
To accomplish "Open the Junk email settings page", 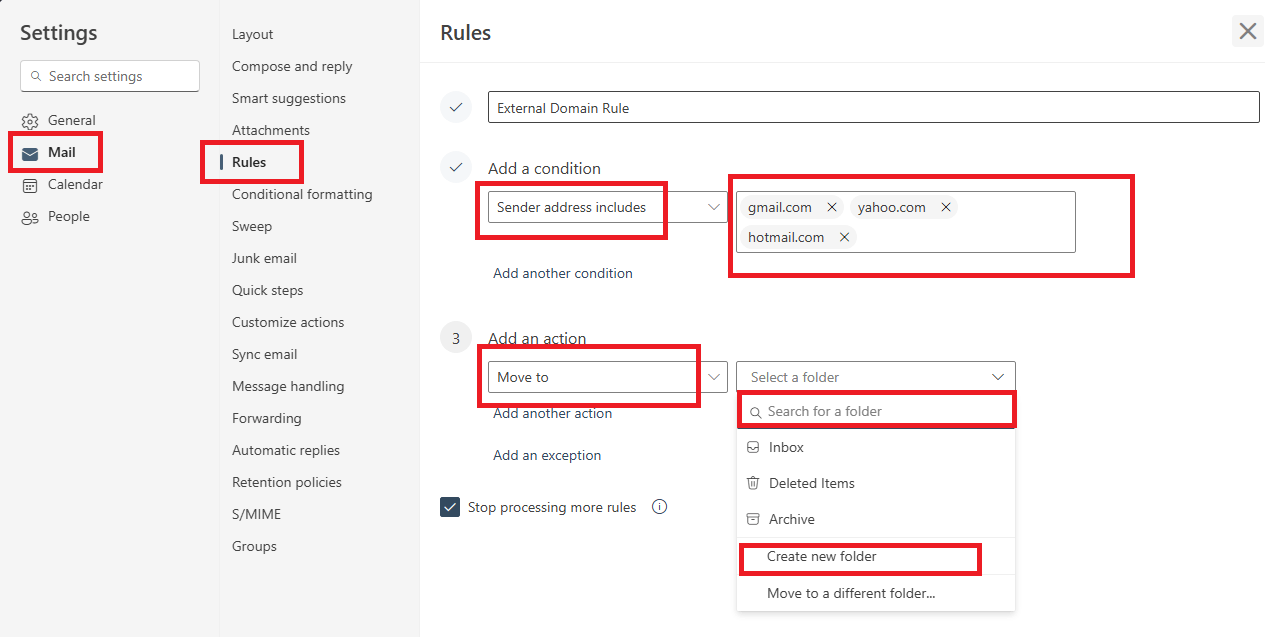I will coord(264,258).
